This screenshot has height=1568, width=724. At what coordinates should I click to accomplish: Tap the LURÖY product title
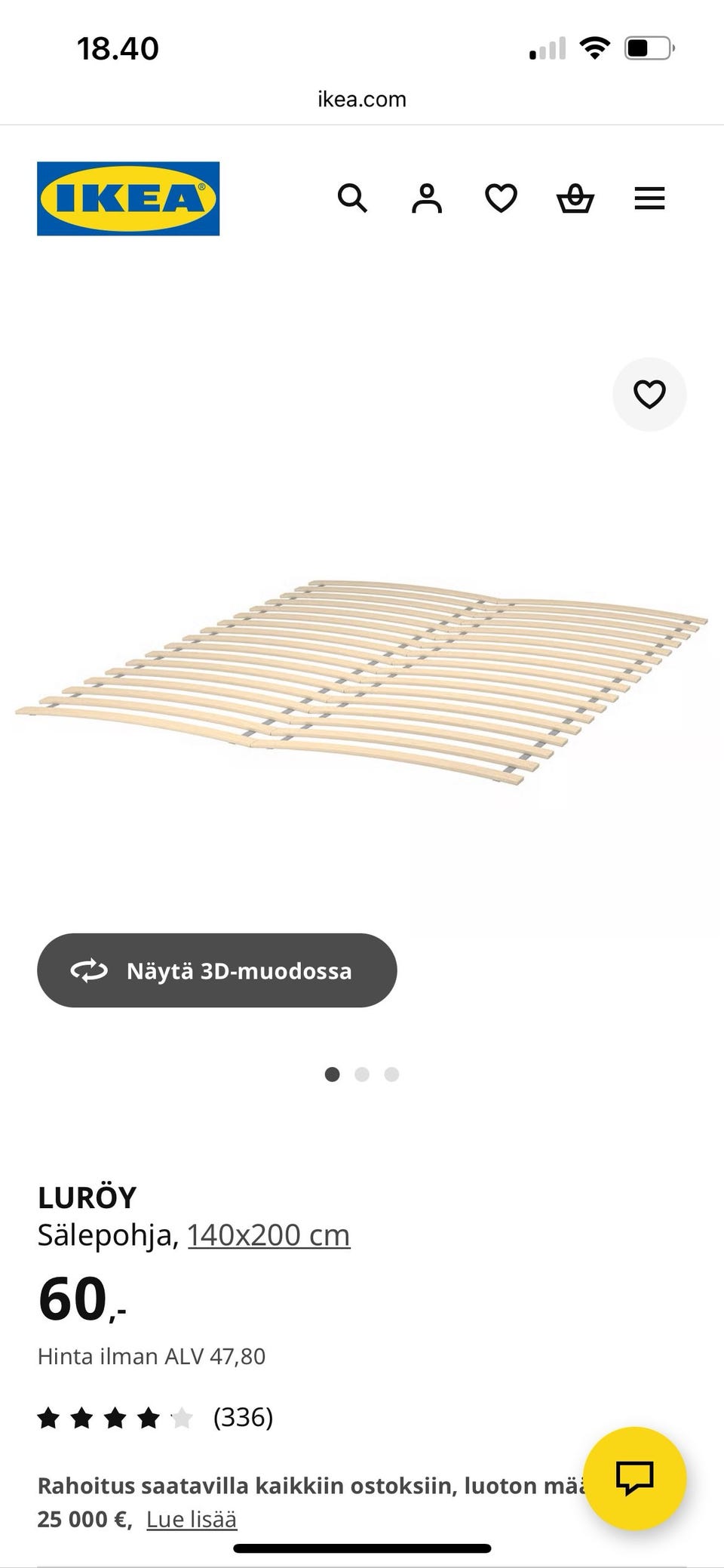point(87,1198)
